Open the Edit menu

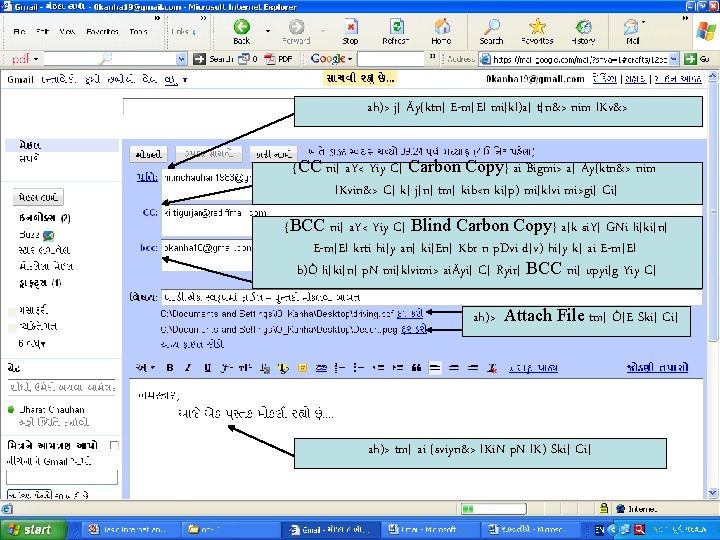pyautogui.click(x=42, y=32)
